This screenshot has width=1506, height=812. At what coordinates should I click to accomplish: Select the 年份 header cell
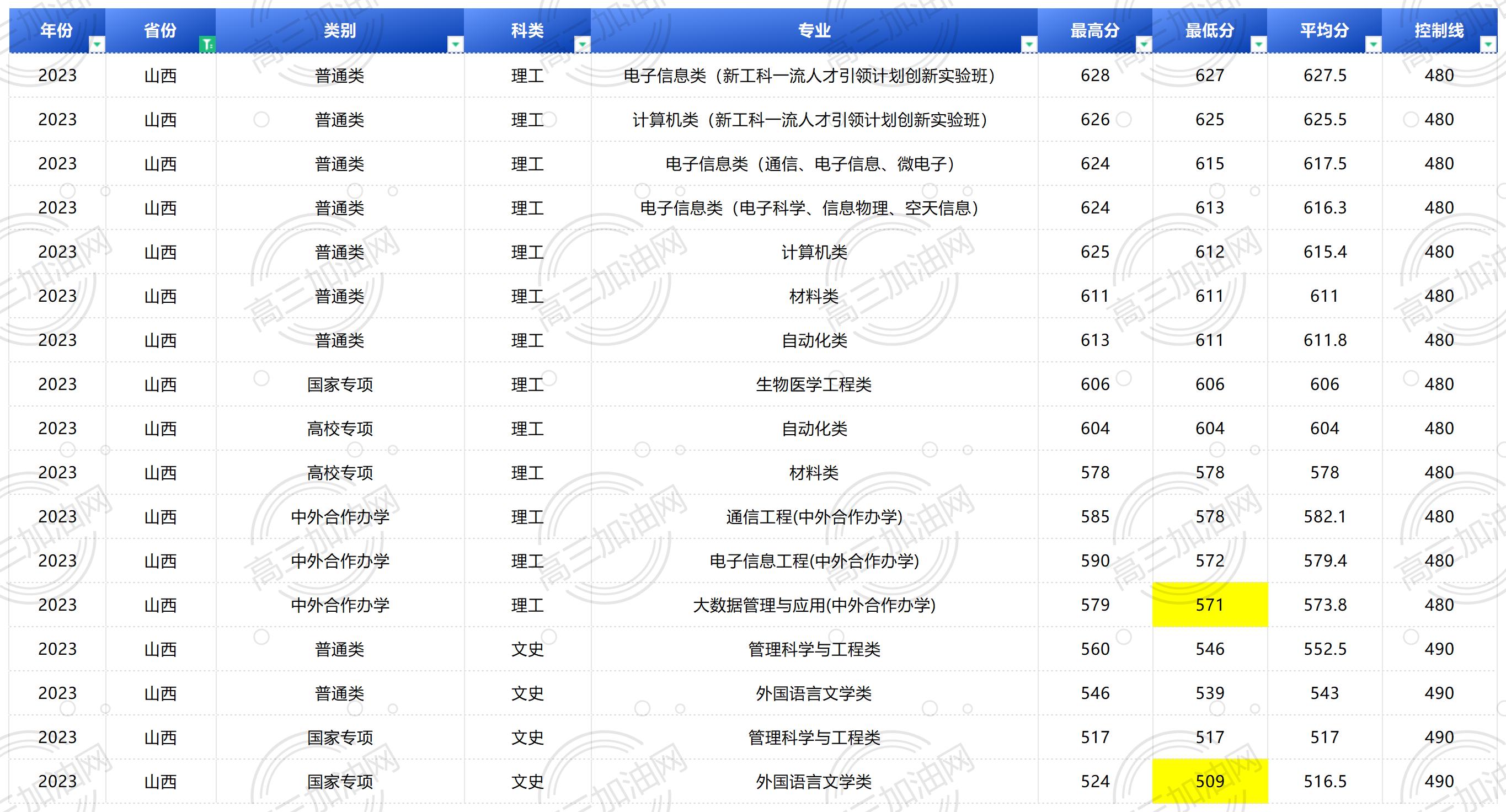[57, 30]
